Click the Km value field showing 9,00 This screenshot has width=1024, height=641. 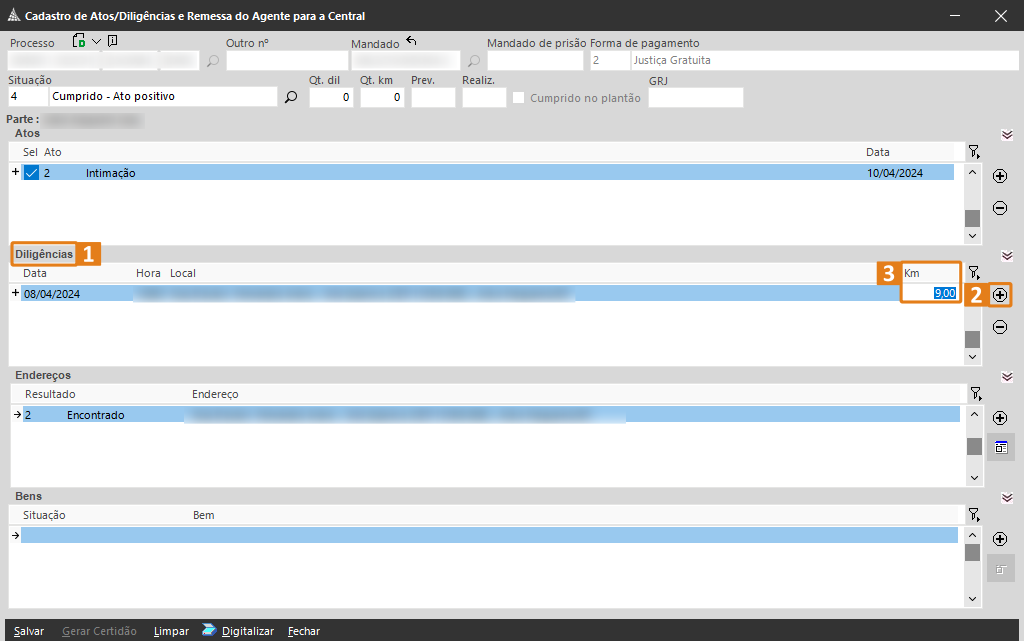coord(930,293)
